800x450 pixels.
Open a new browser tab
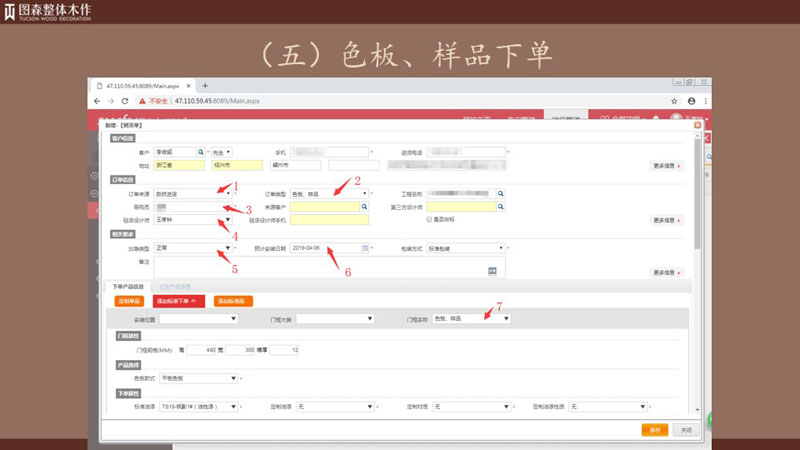point(205,86)
